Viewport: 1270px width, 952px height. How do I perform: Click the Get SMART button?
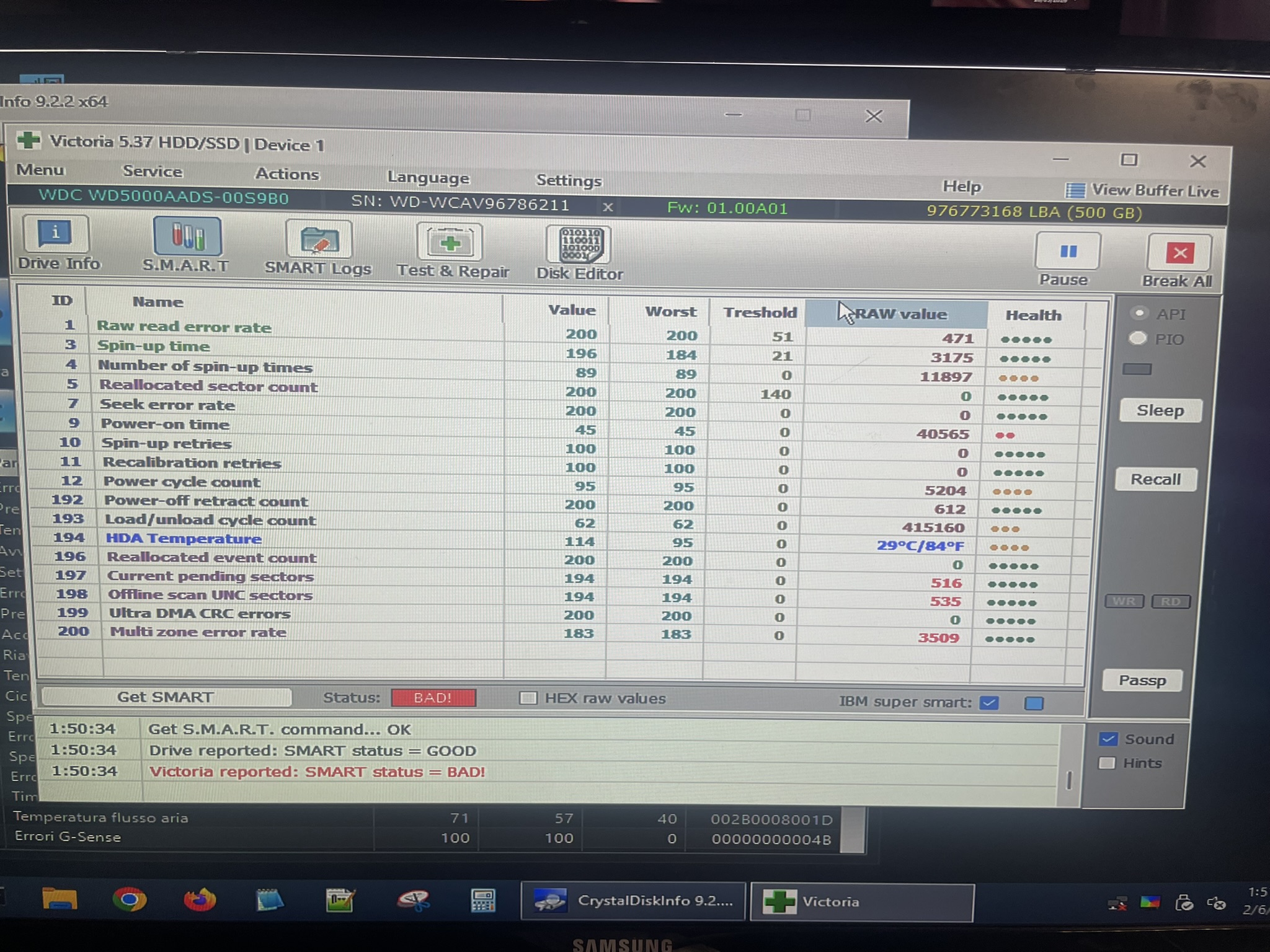coord(166,697)
